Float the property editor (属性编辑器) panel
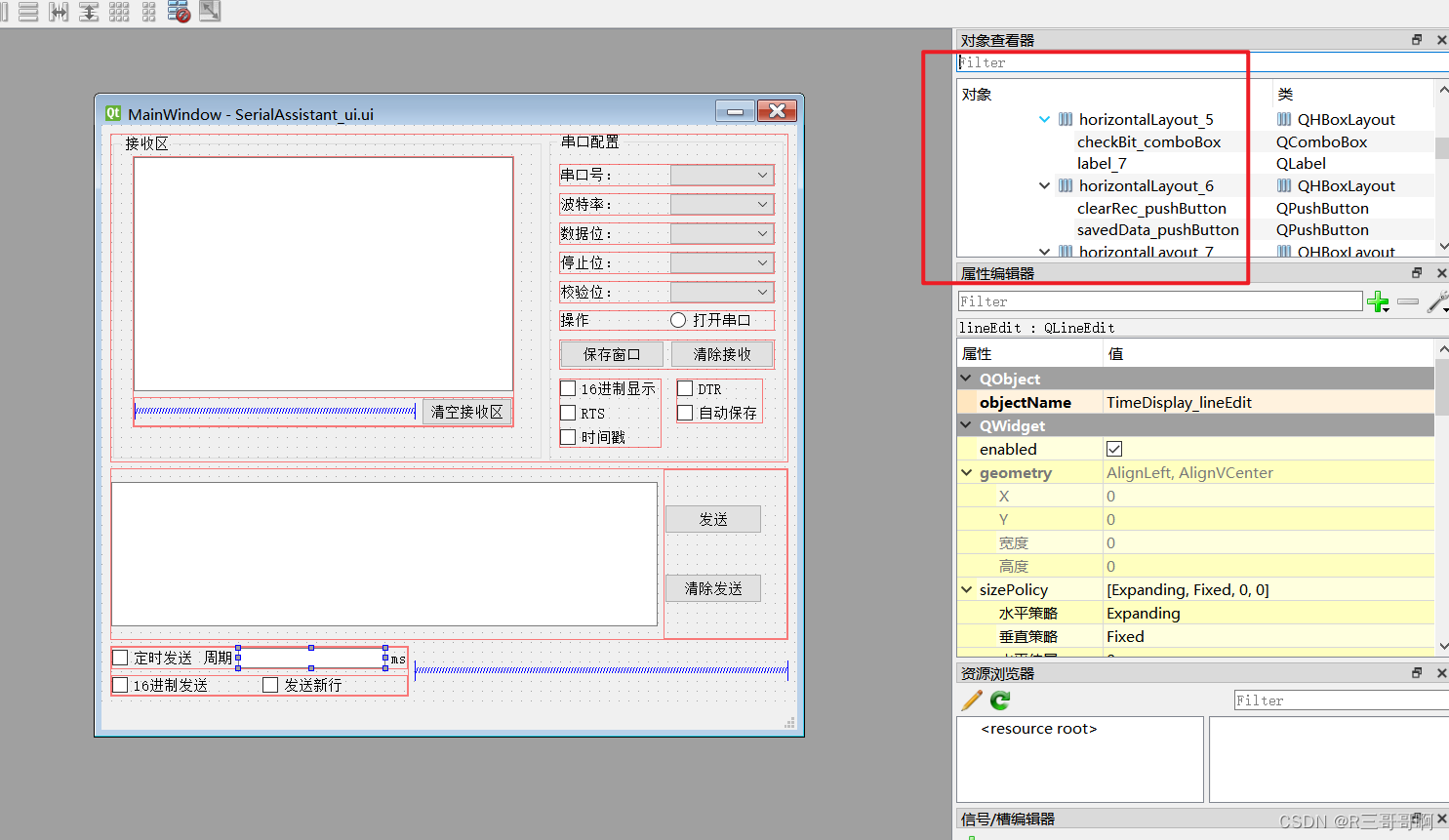The height and width of the screenshot is (840, 1449). click(1417, 273)
